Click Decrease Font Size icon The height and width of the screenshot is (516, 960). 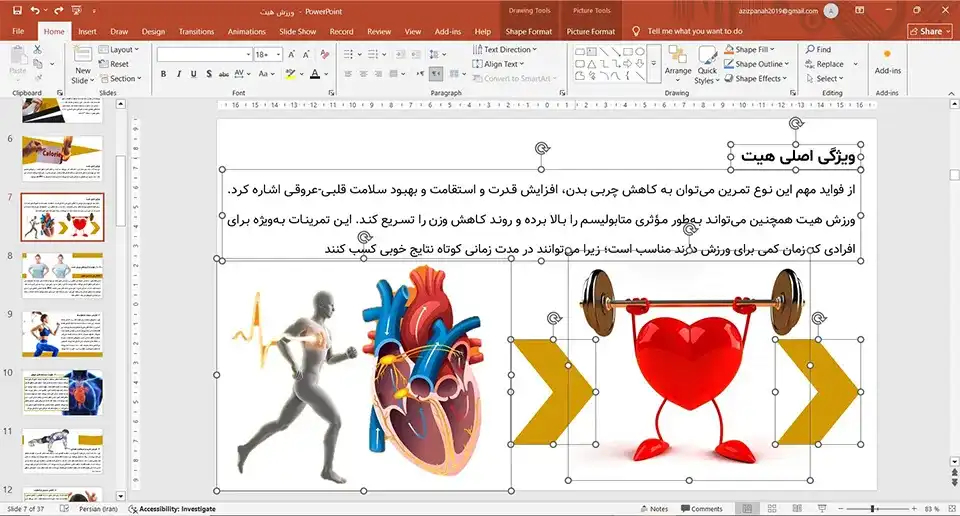click(x=306, y=54)
